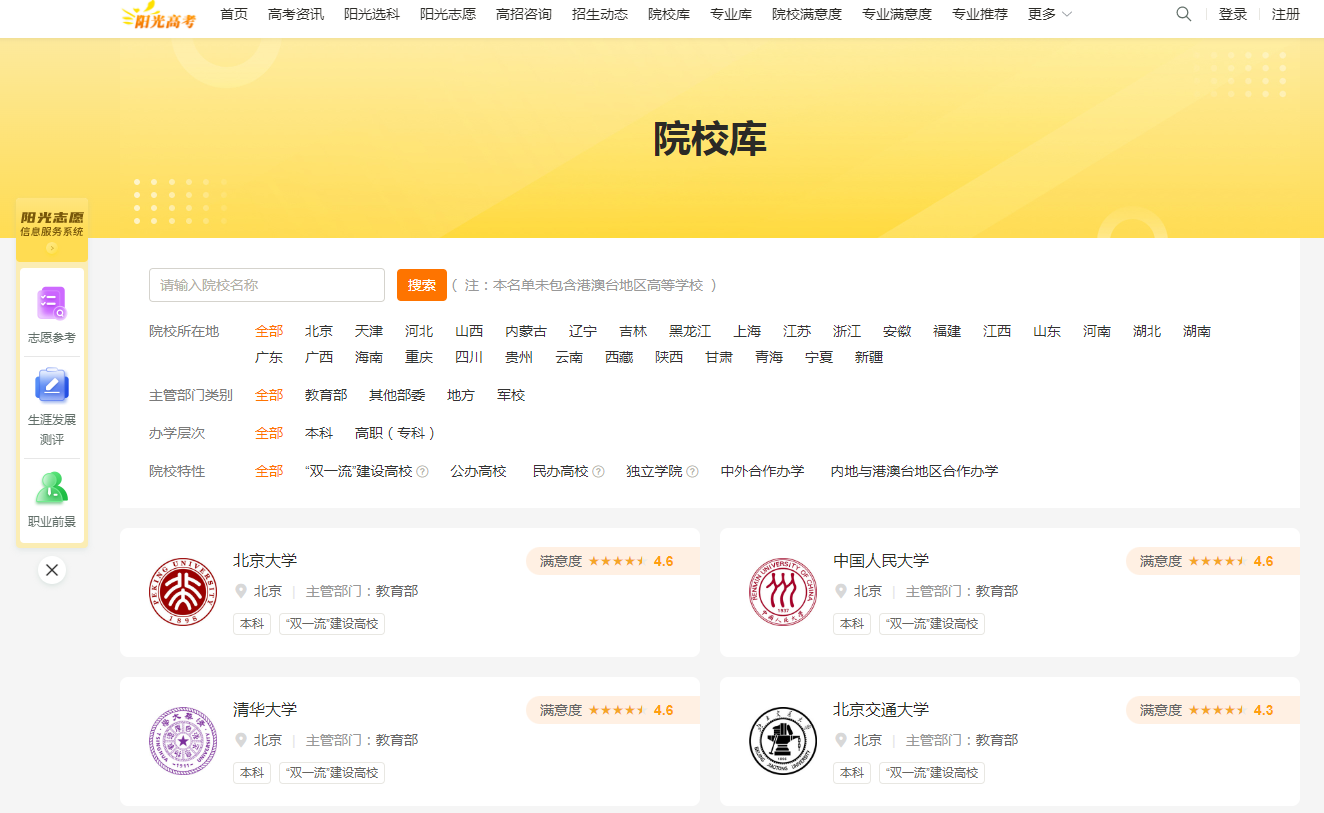Click the 请输入院校名称 search field
This screenshot has height=813, width=1324.
pyautogui.click(x=267, y=285)
